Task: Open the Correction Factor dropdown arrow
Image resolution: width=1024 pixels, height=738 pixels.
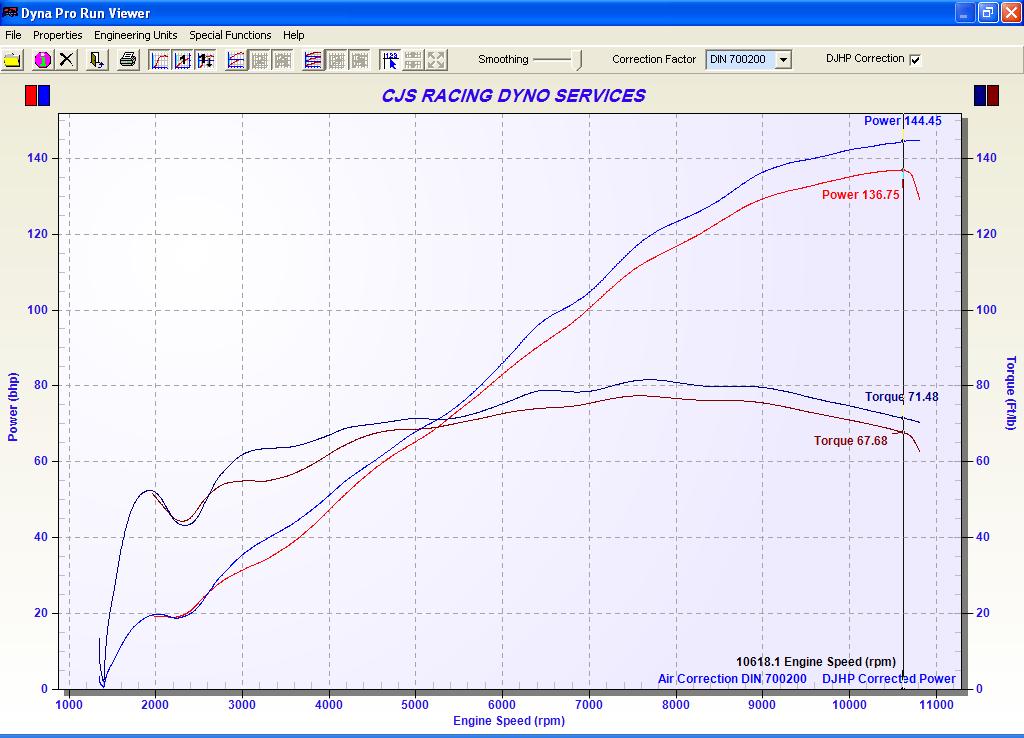Action: 783,60
